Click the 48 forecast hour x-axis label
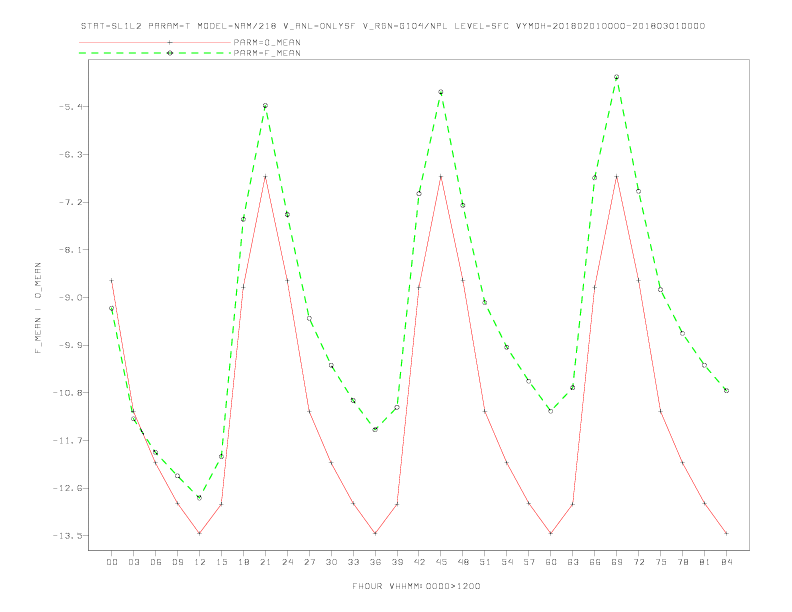The image size is (792, 612). pos(463,562)
